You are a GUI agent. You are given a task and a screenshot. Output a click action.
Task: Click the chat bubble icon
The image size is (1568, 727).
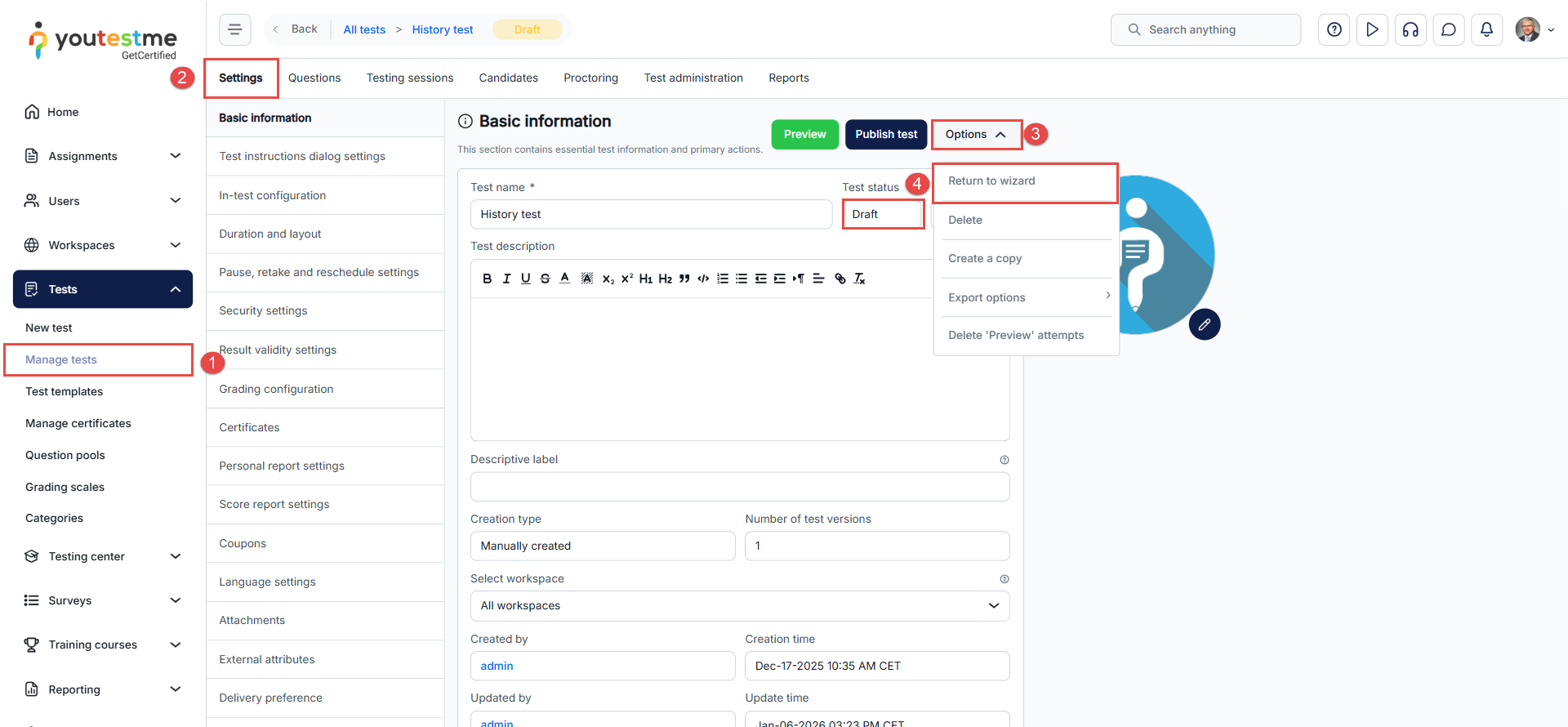[x=1449, y=29]
